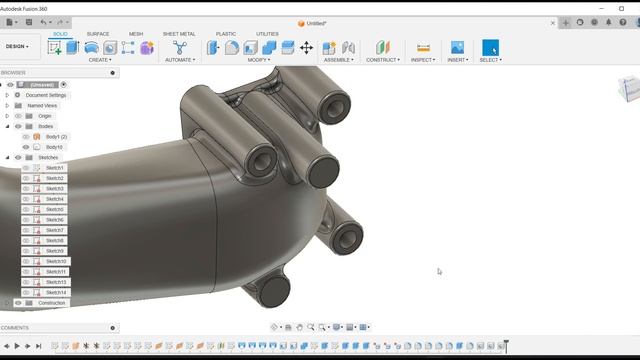Select the Combine tool icon
Screen dimensions: 640x360
[269, 48]
